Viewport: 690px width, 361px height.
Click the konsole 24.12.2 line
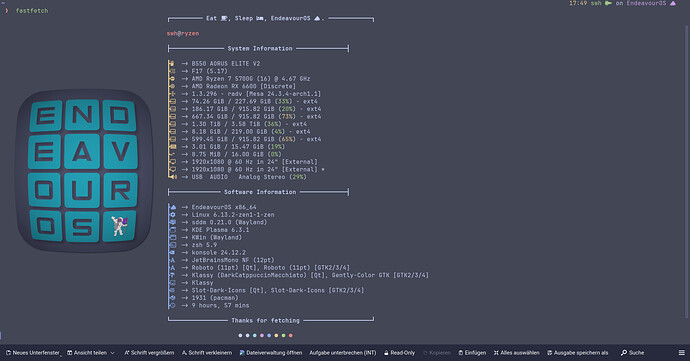coord(218,252)
